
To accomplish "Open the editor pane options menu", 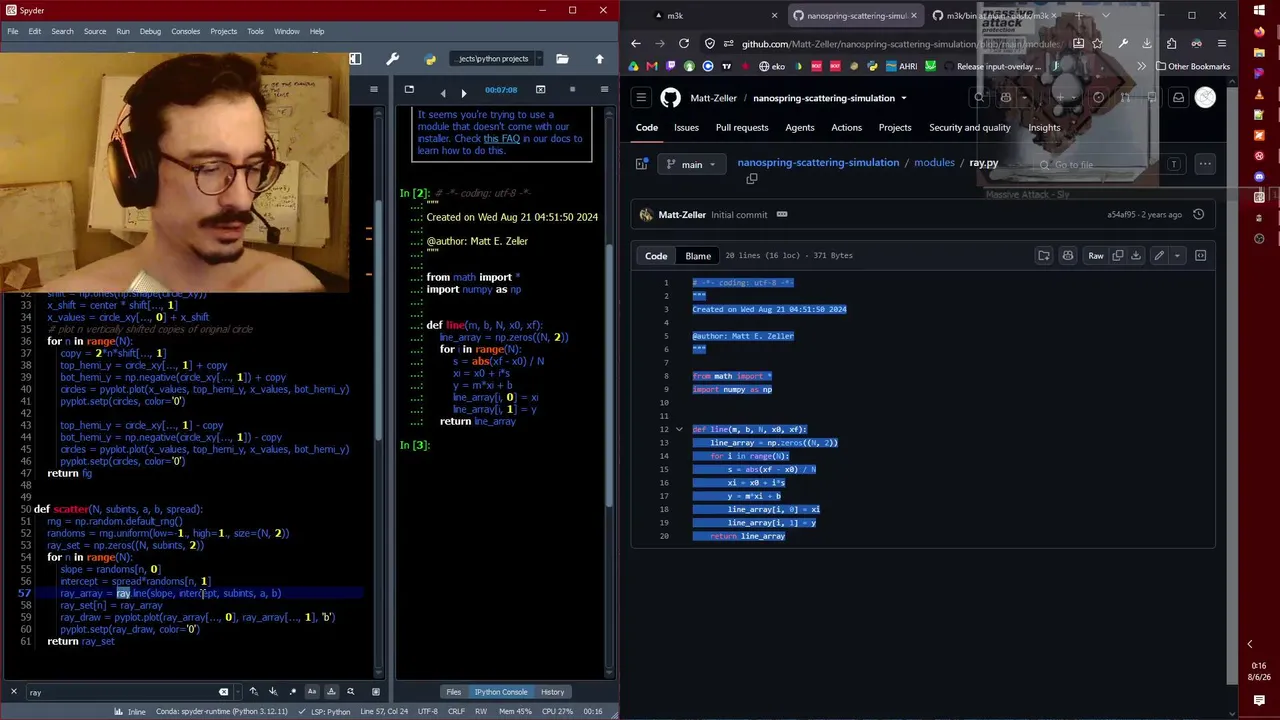I will coord(374,90).
